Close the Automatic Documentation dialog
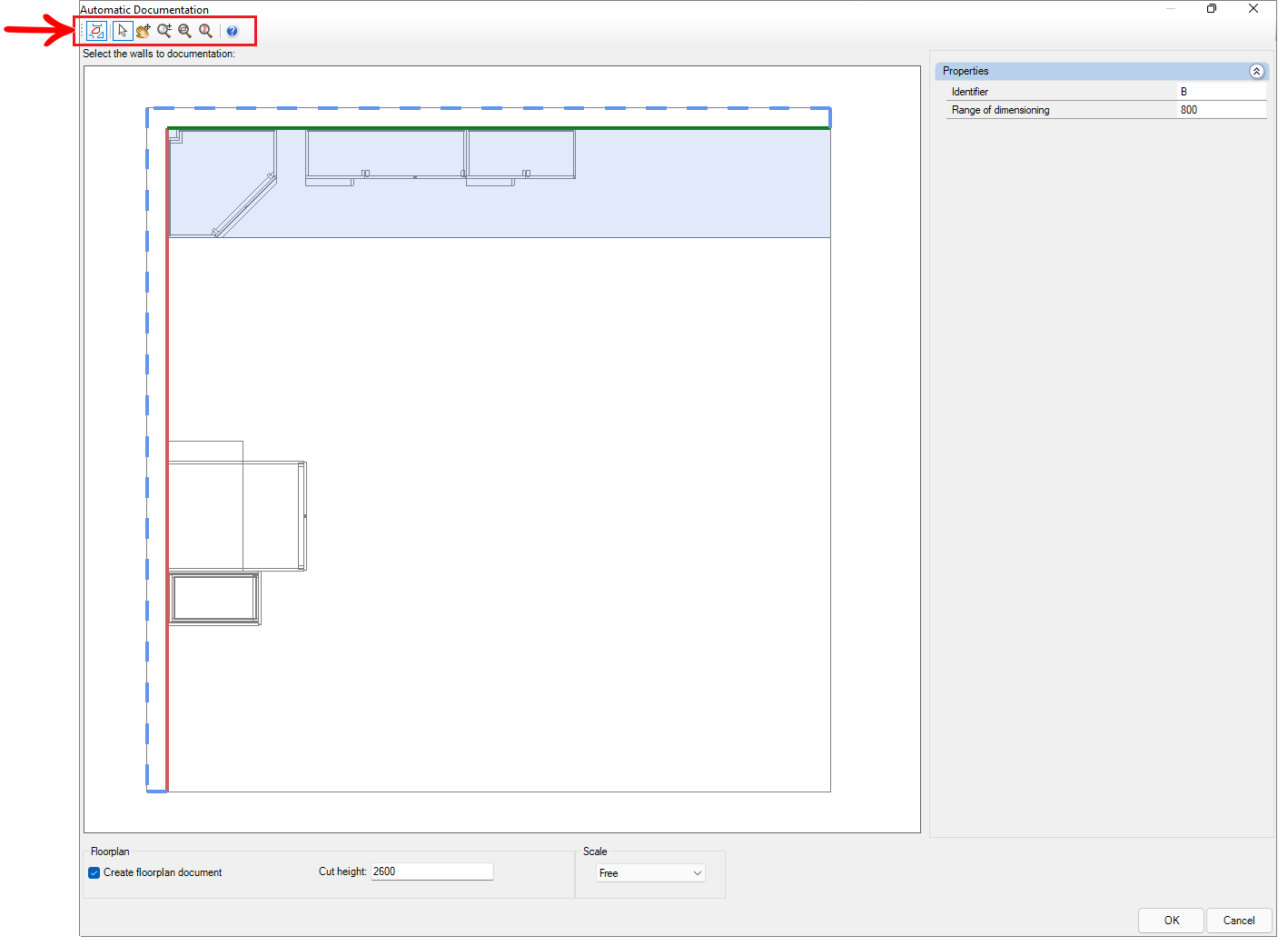The width and height of the screenshot is (1288, 946). (1253, 8)
